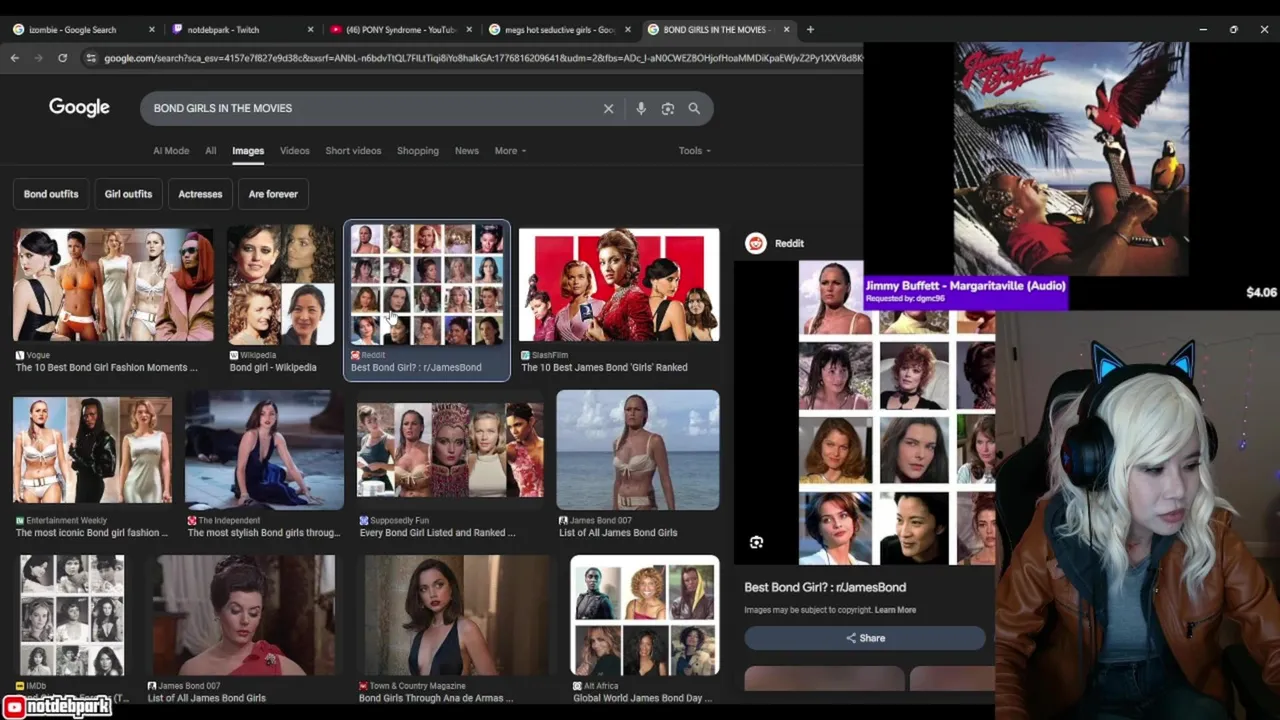The height and width of the screenshot is (720, 1280).
Task: Click 'The 10 Best James Bond Girls Ranked' caption
Action: point(604,367)
